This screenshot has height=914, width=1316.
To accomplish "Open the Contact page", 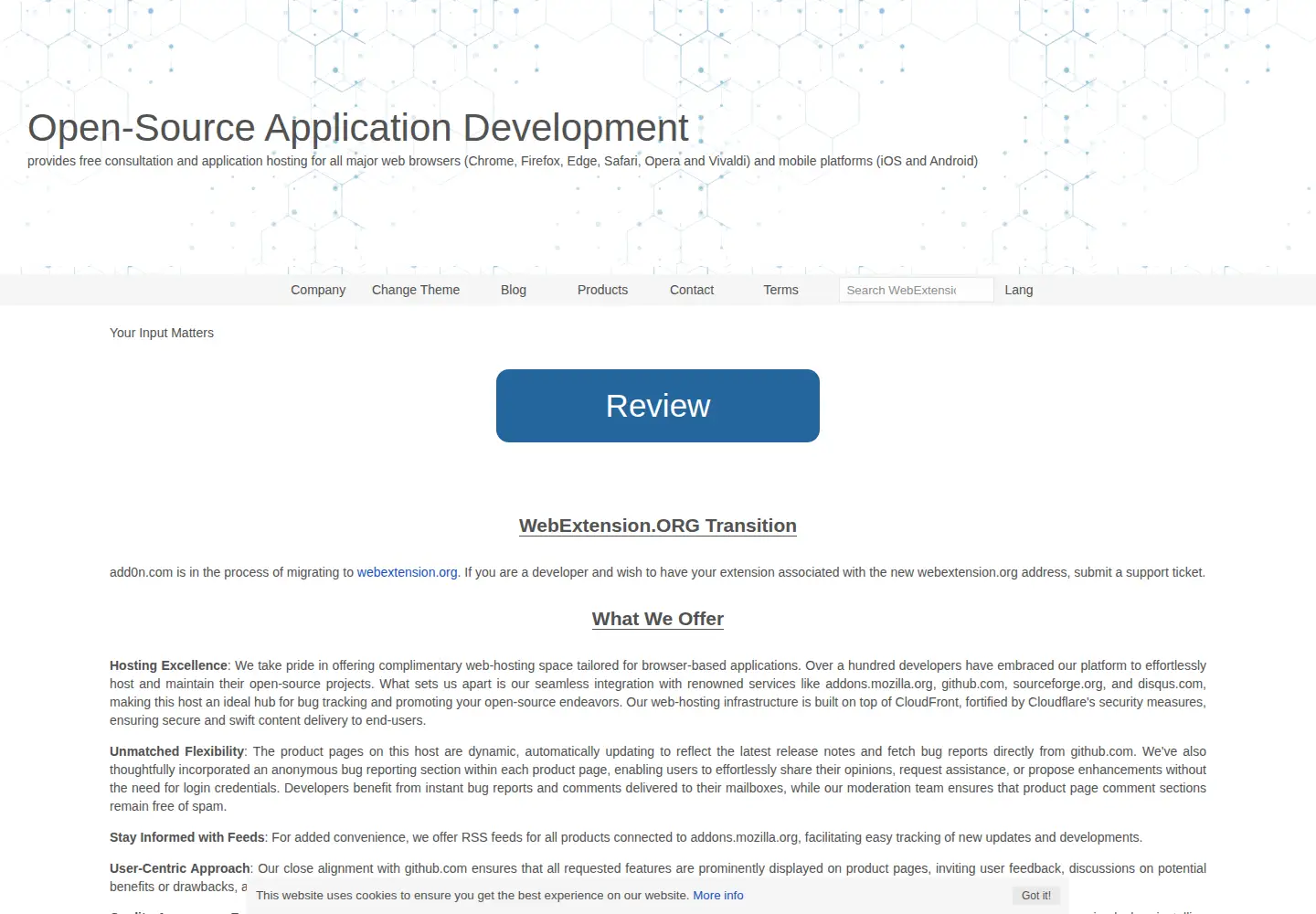I will tap(692, 290).
